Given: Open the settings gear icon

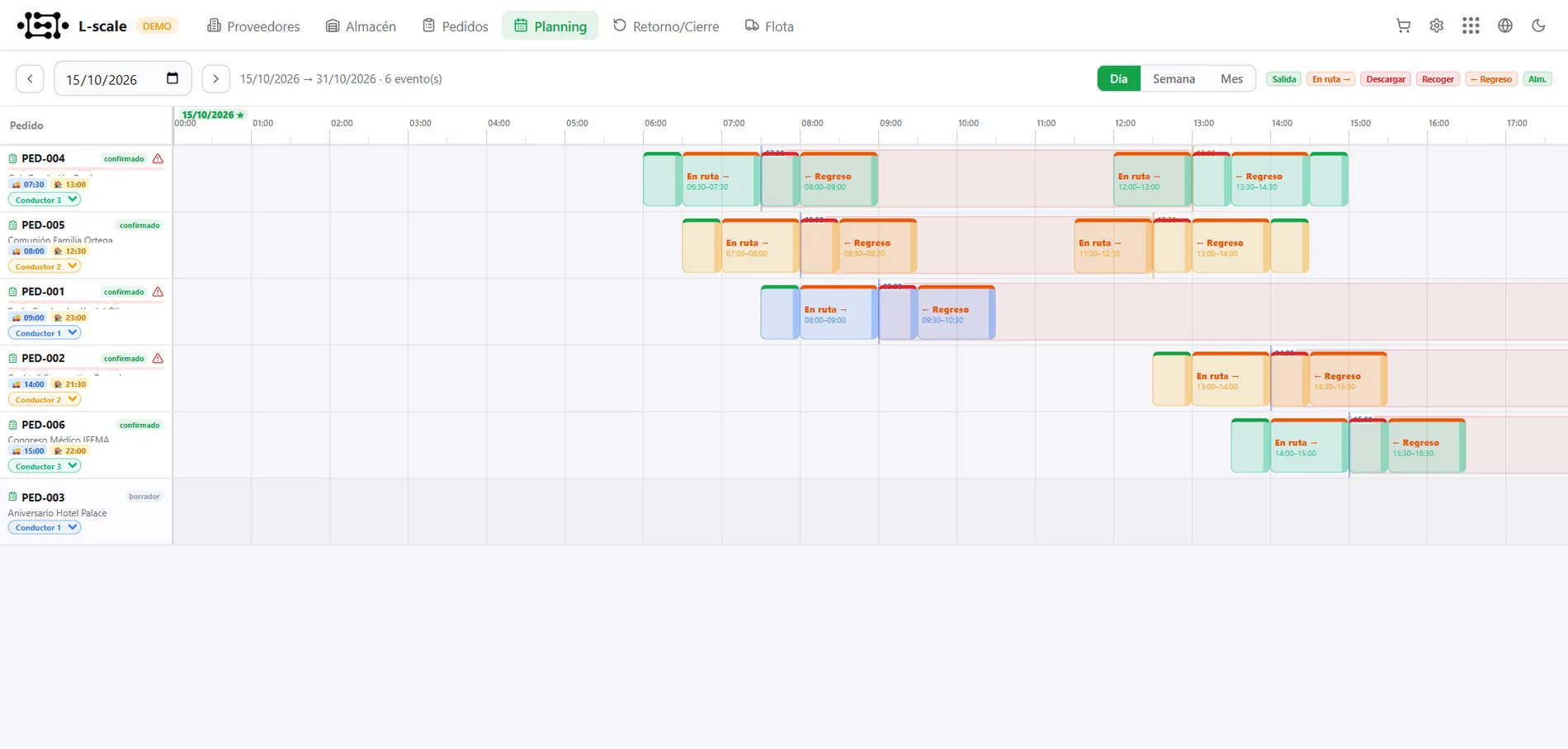Looking at the screenshot, I should 1437,26.
